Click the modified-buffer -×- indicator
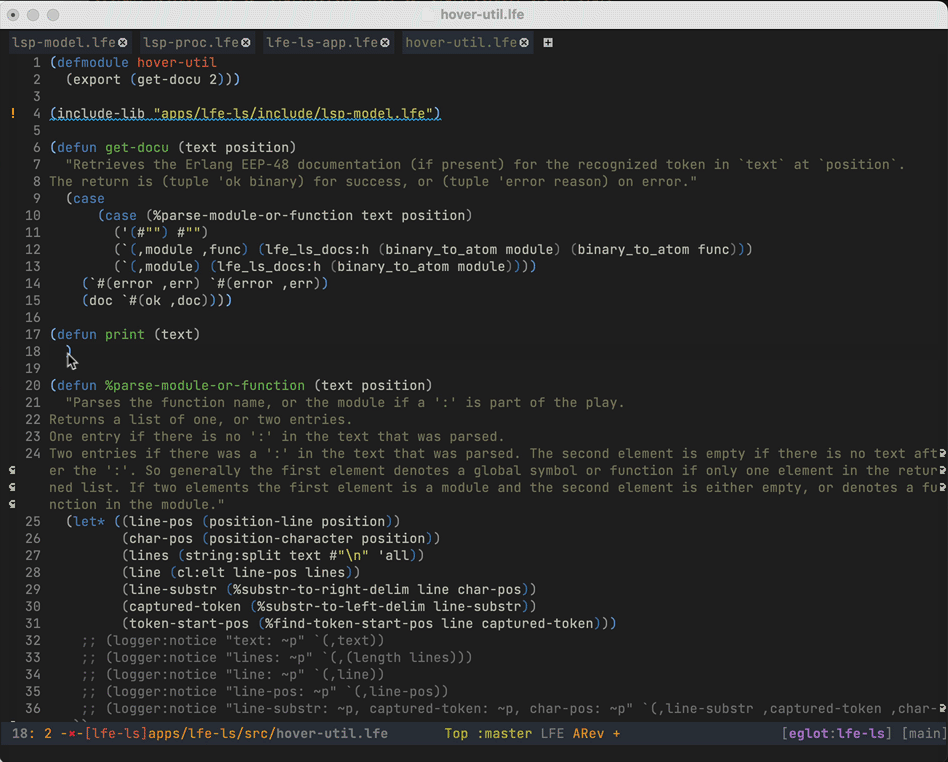 tap(72, 734)
